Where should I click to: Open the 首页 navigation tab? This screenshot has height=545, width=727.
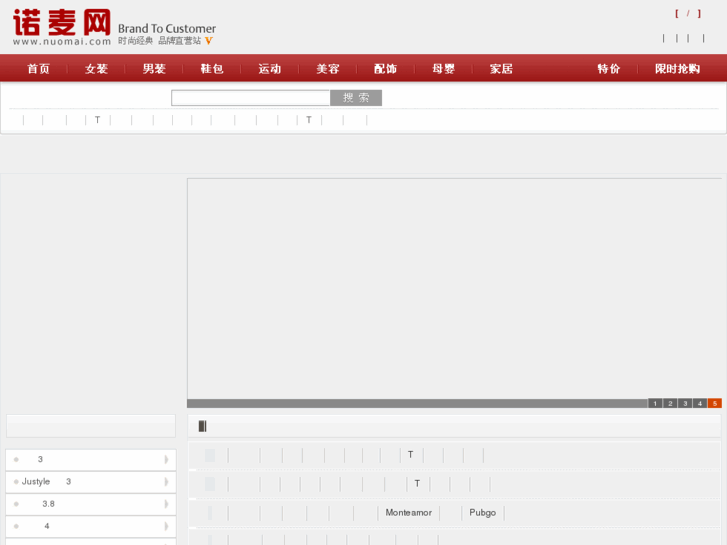tap(38, 69)
